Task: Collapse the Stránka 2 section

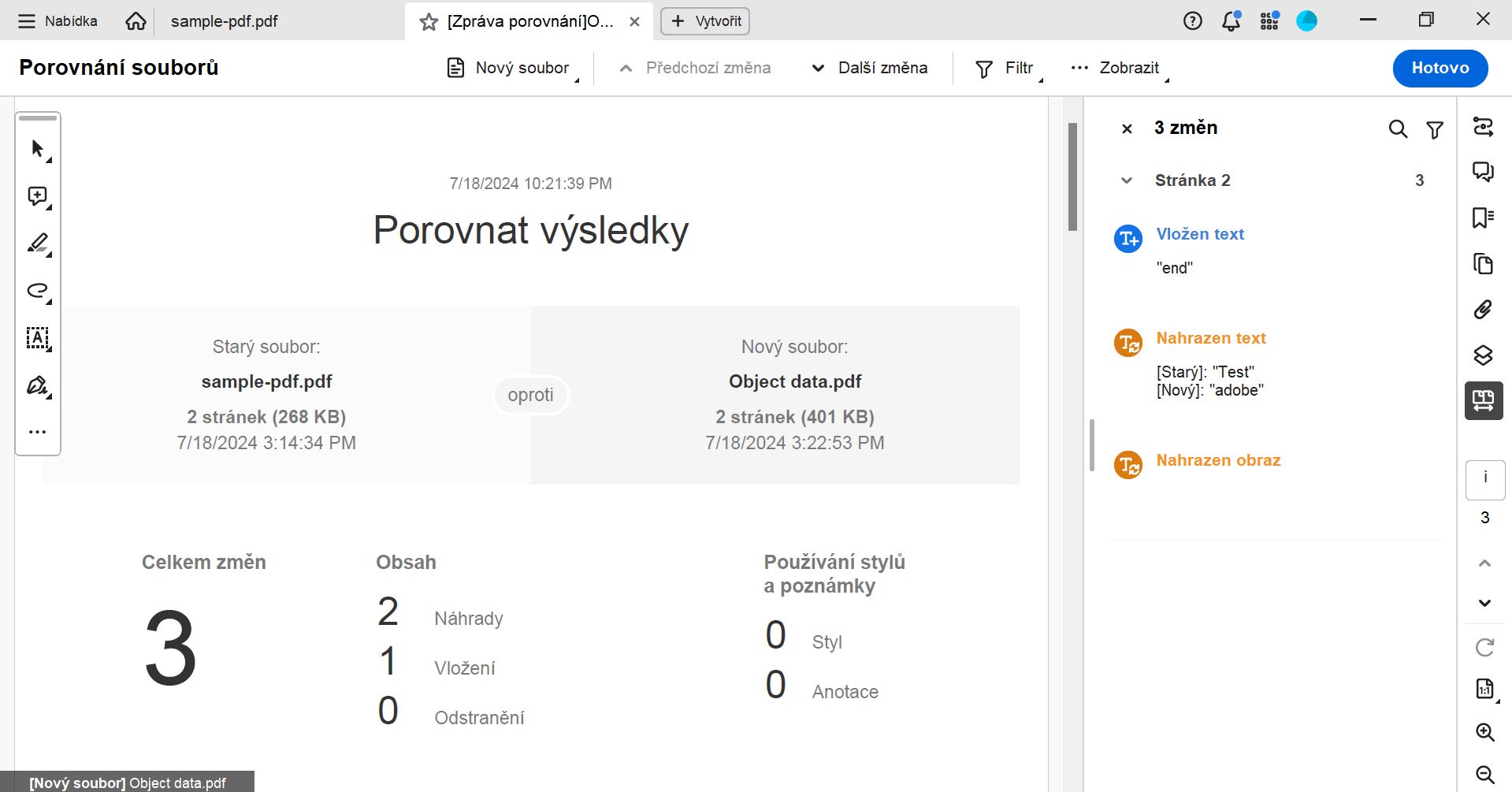Action: [1126, 180]
